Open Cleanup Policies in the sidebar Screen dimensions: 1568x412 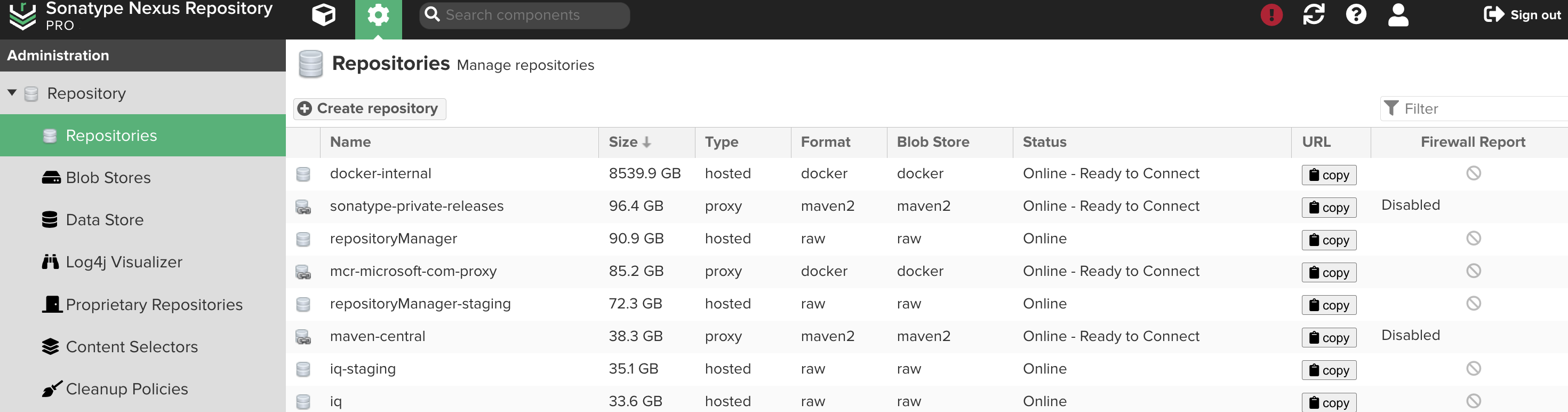(x=143, y=389)
